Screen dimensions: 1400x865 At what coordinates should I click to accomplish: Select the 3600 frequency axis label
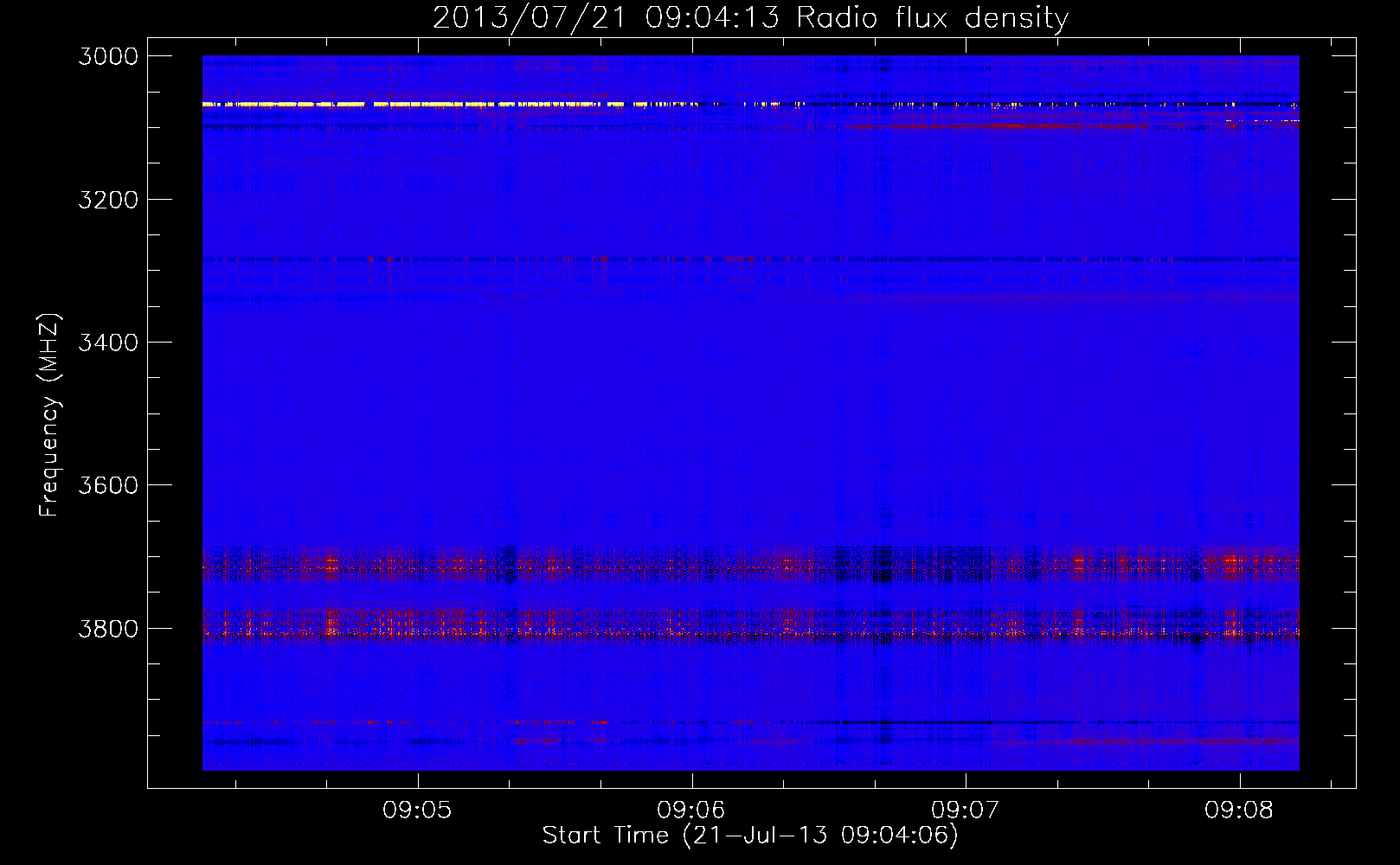click(108, 485)
